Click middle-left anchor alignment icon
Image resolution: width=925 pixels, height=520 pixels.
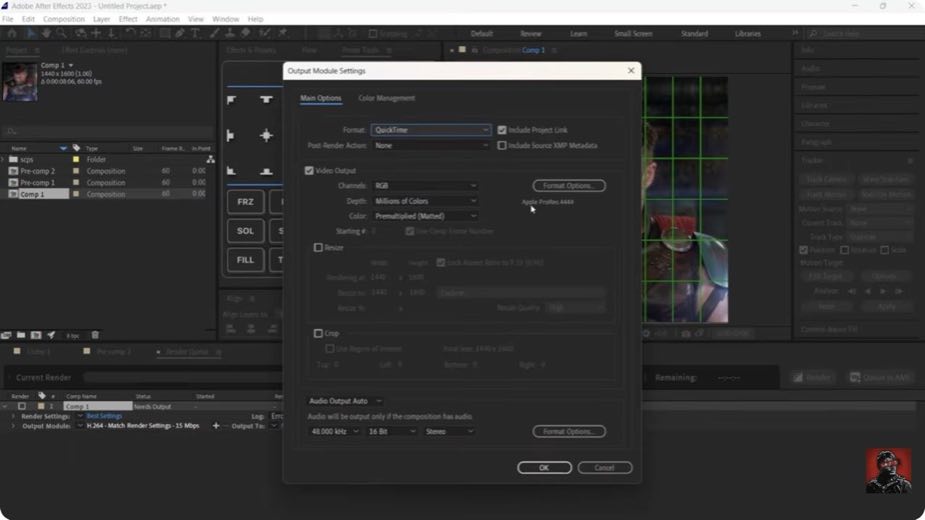(x=231, y=136)
